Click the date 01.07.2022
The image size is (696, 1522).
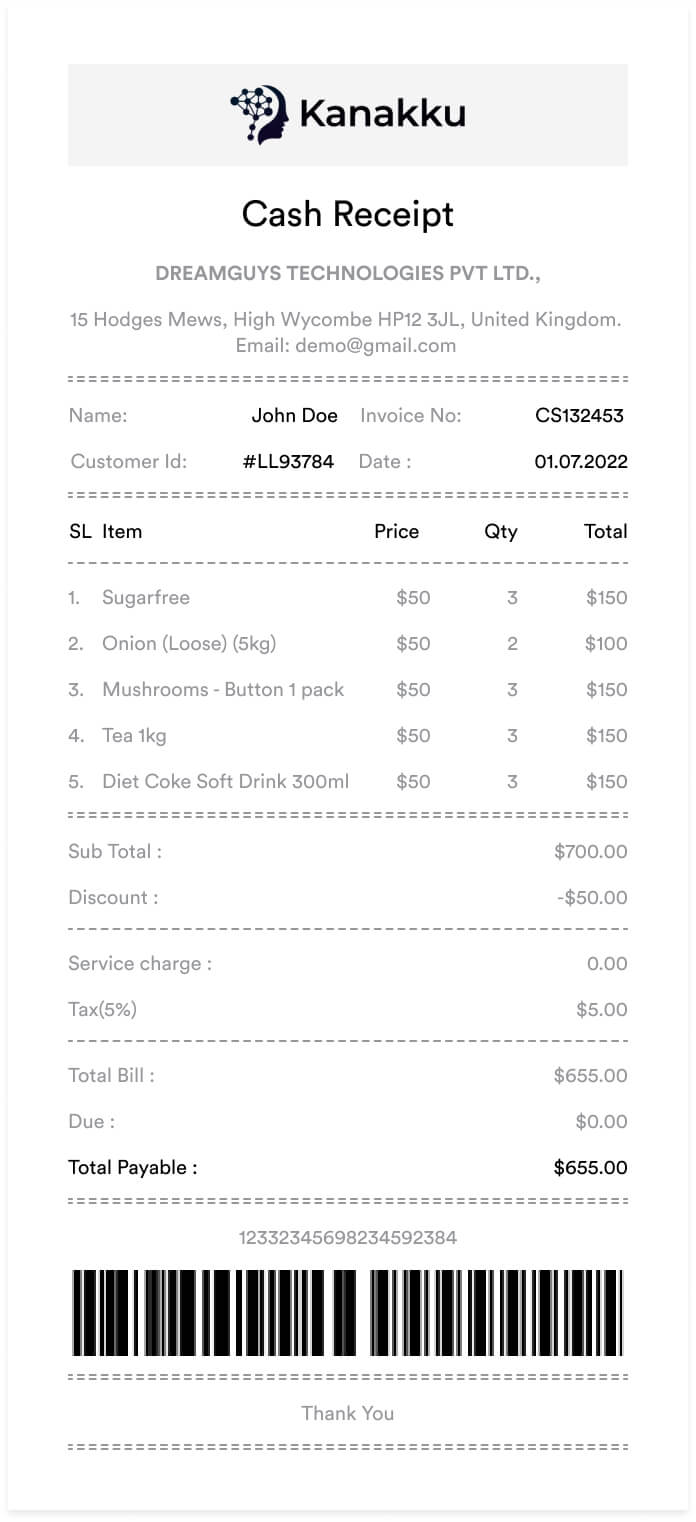tap(581, 462)
